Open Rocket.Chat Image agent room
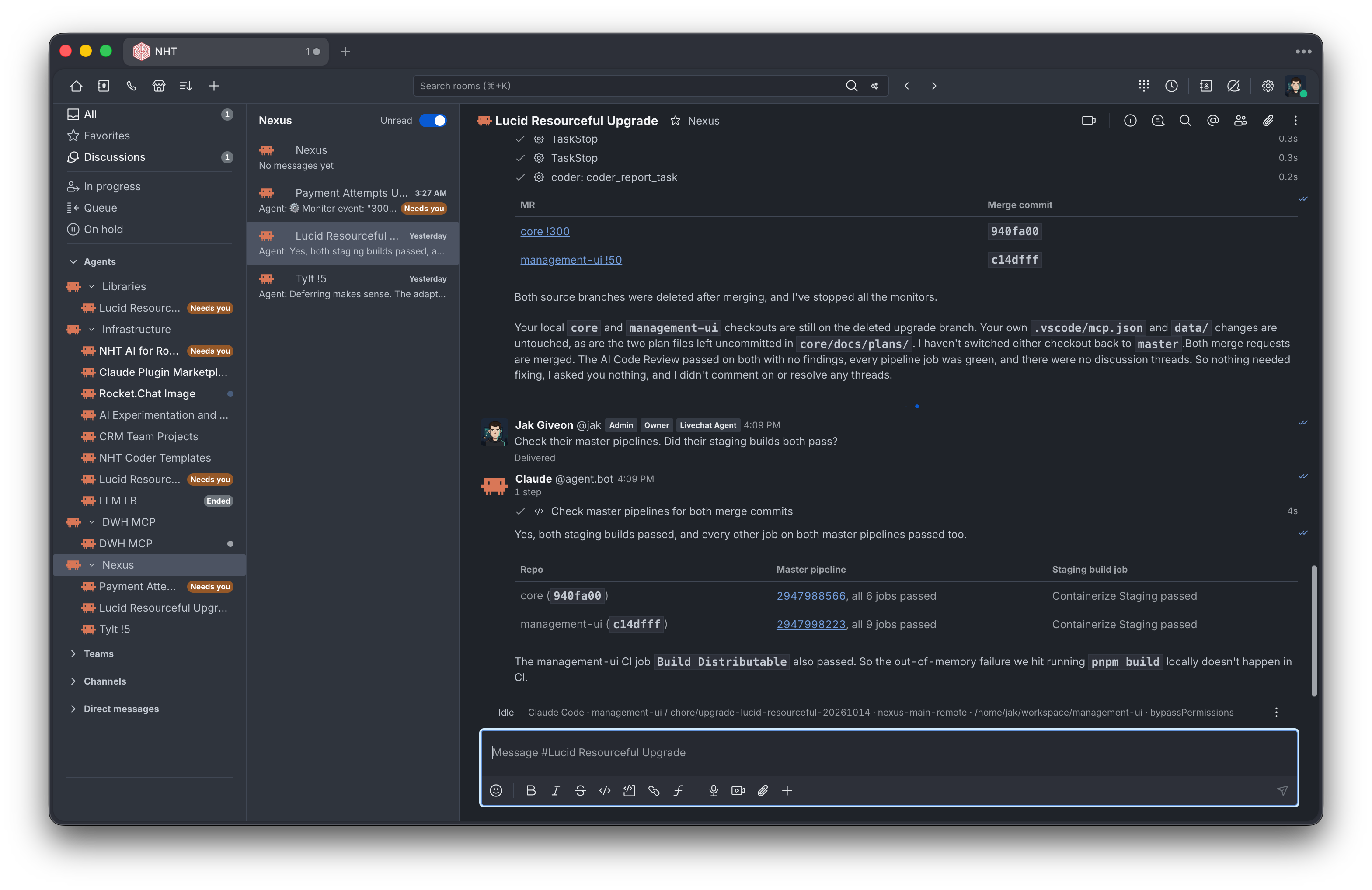 [150, 394]
